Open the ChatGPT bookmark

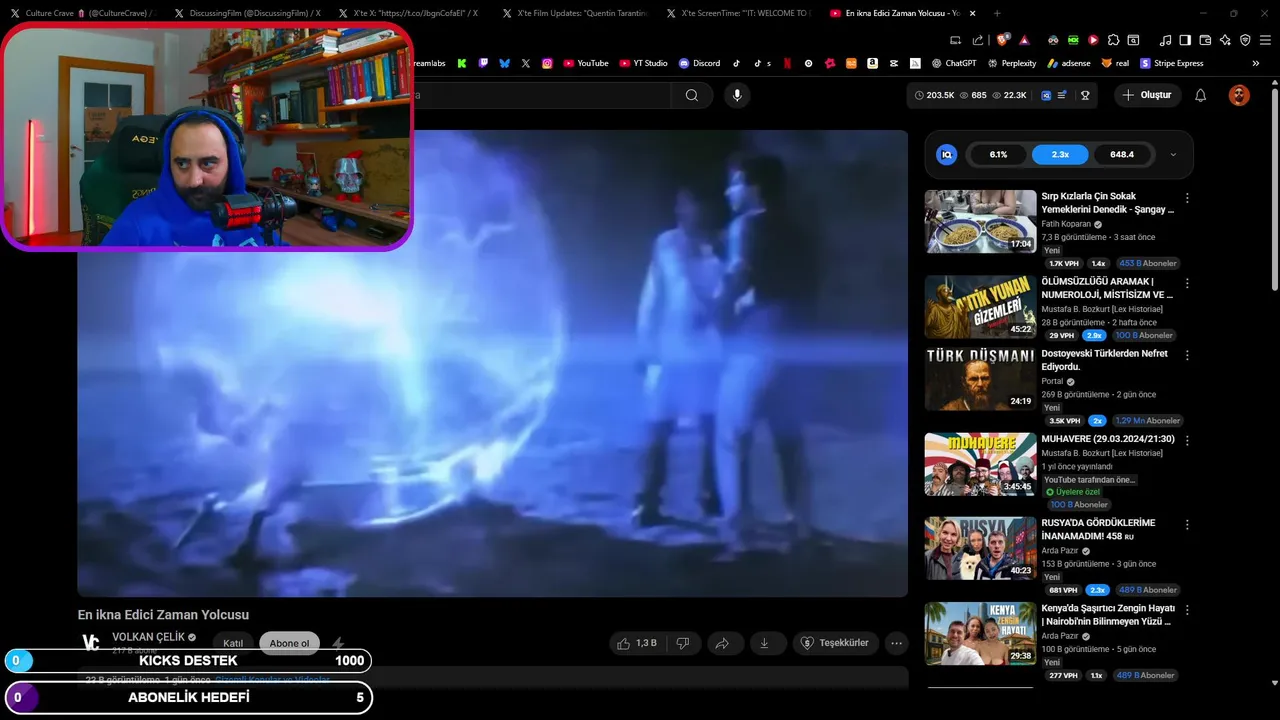[954, 63]
